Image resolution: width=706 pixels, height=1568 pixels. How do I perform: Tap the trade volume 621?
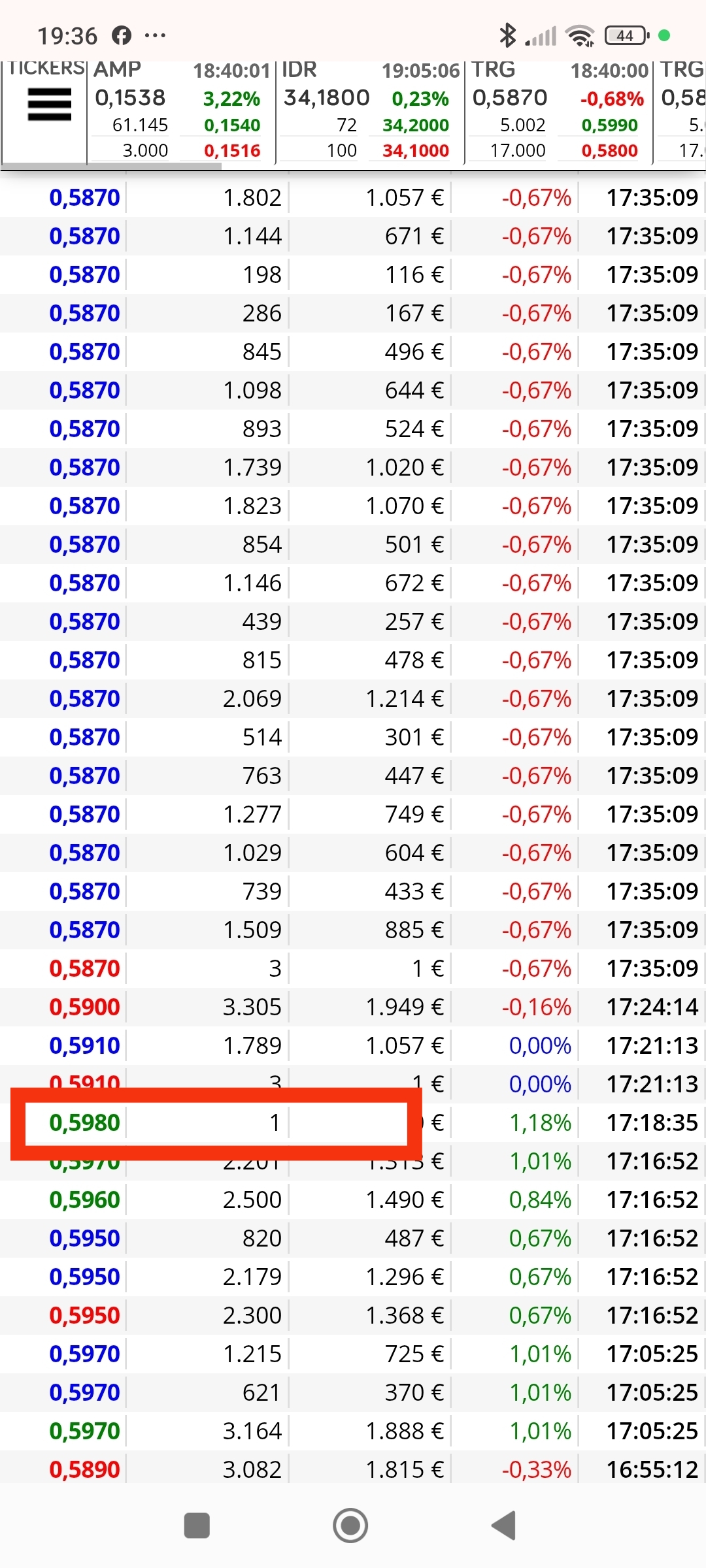tap(261, 1392)
